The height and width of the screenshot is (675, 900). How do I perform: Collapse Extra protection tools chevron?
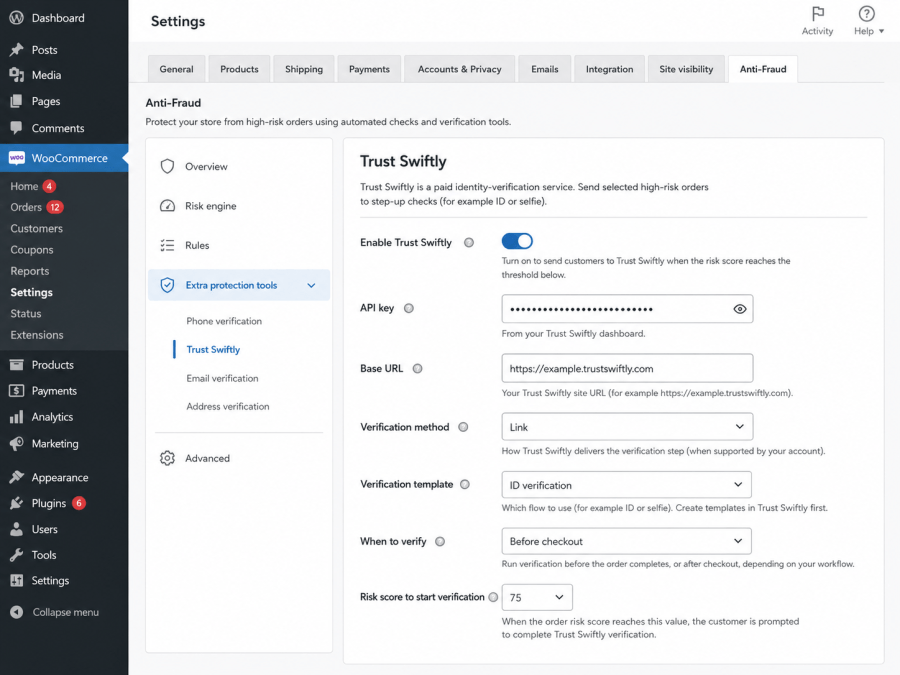[311, 285]
